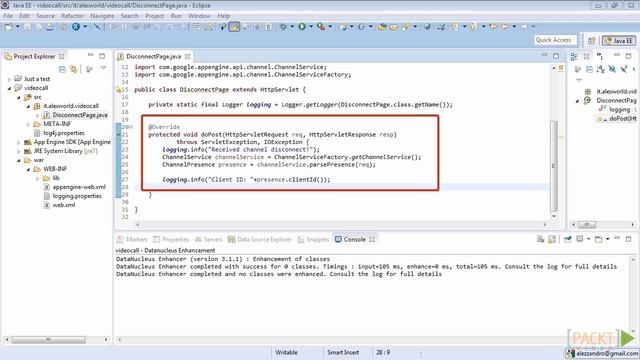640x360 pixels.
Task: Expand the lib folder under WEB-INF
Action: (x=38, y=178)
